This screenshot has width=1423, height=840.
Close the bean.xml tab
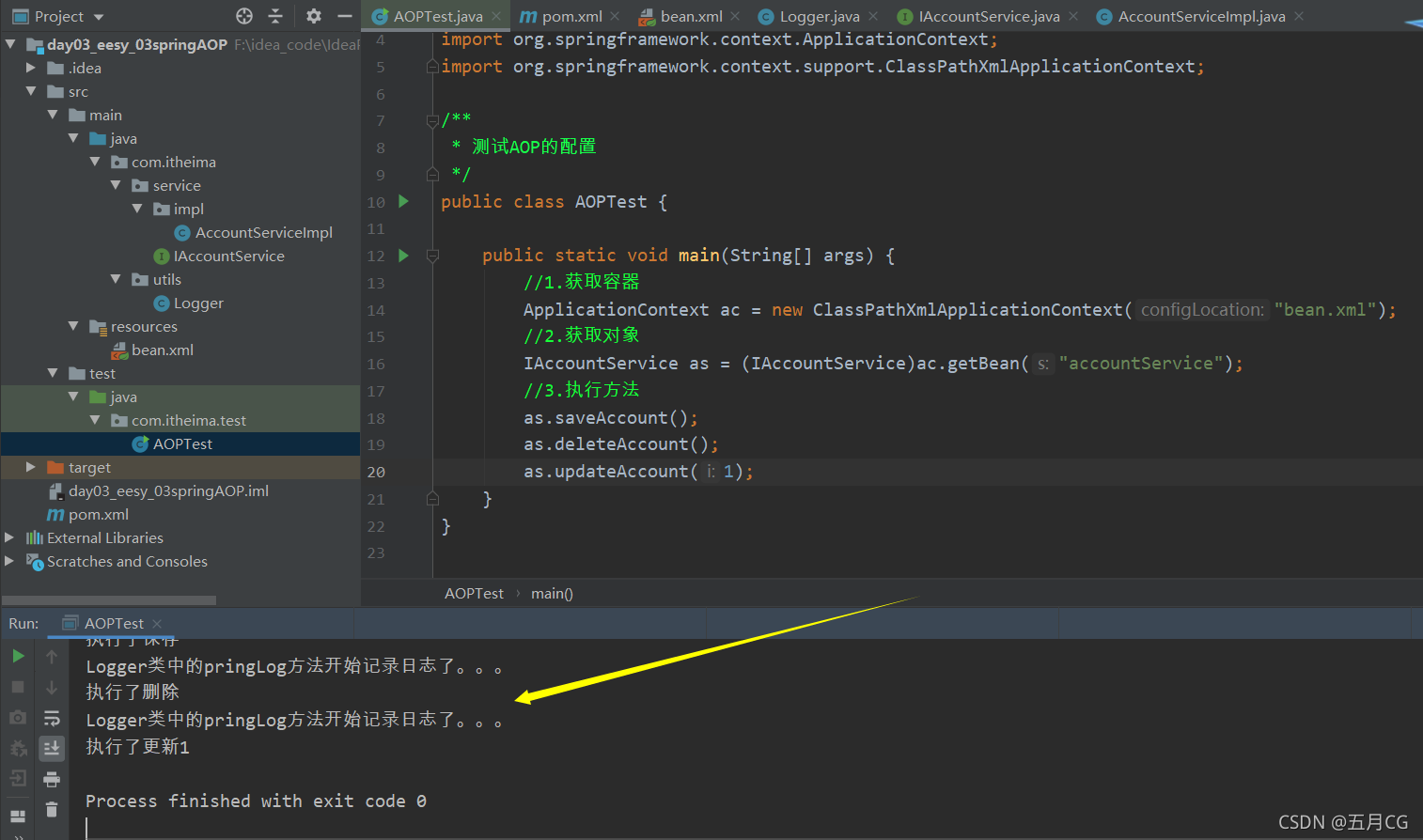click(735, 16)
